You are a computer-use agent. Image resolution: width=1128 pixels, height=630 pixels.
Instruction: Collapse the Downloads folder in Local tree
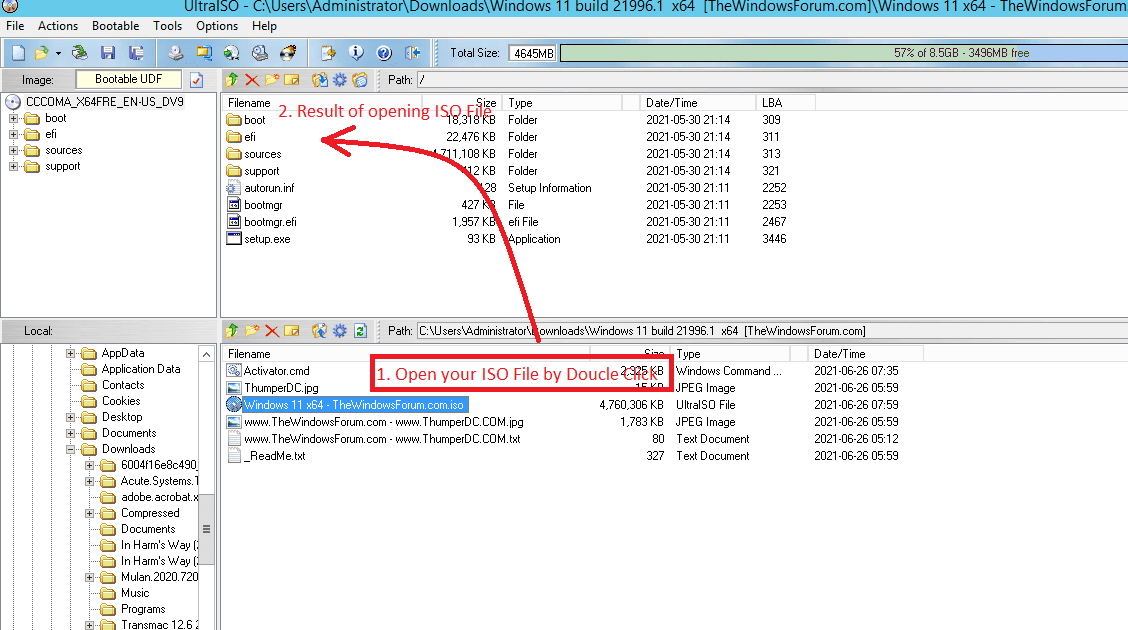[x=70, y=449]
